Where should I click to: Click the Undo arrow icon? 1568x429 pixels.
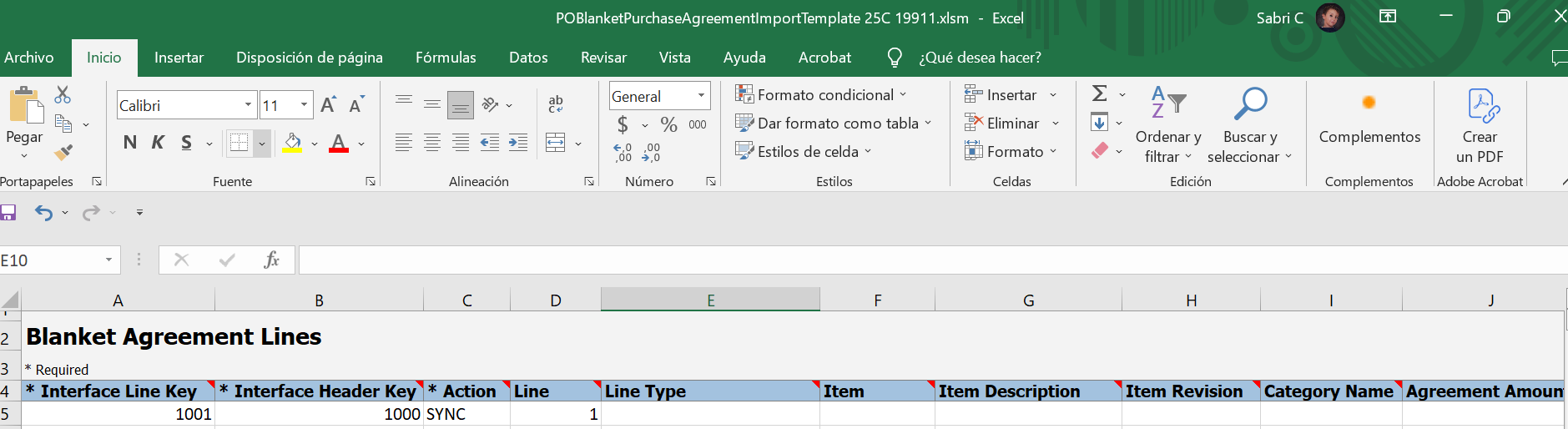pos(43,213)
